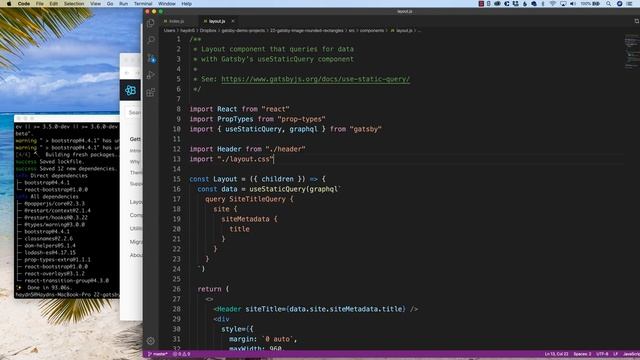The width and height of the screenshot is (640, 360).
Task: Click the back arrow in the browser window
Action: (x=127, y=73)
